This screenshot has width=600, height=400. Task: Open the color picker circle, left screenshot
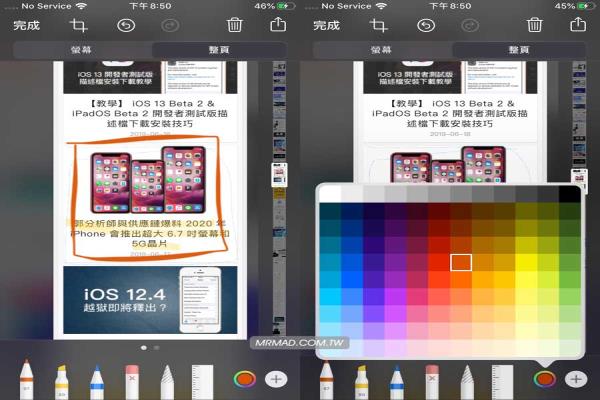tap(245, 379)
